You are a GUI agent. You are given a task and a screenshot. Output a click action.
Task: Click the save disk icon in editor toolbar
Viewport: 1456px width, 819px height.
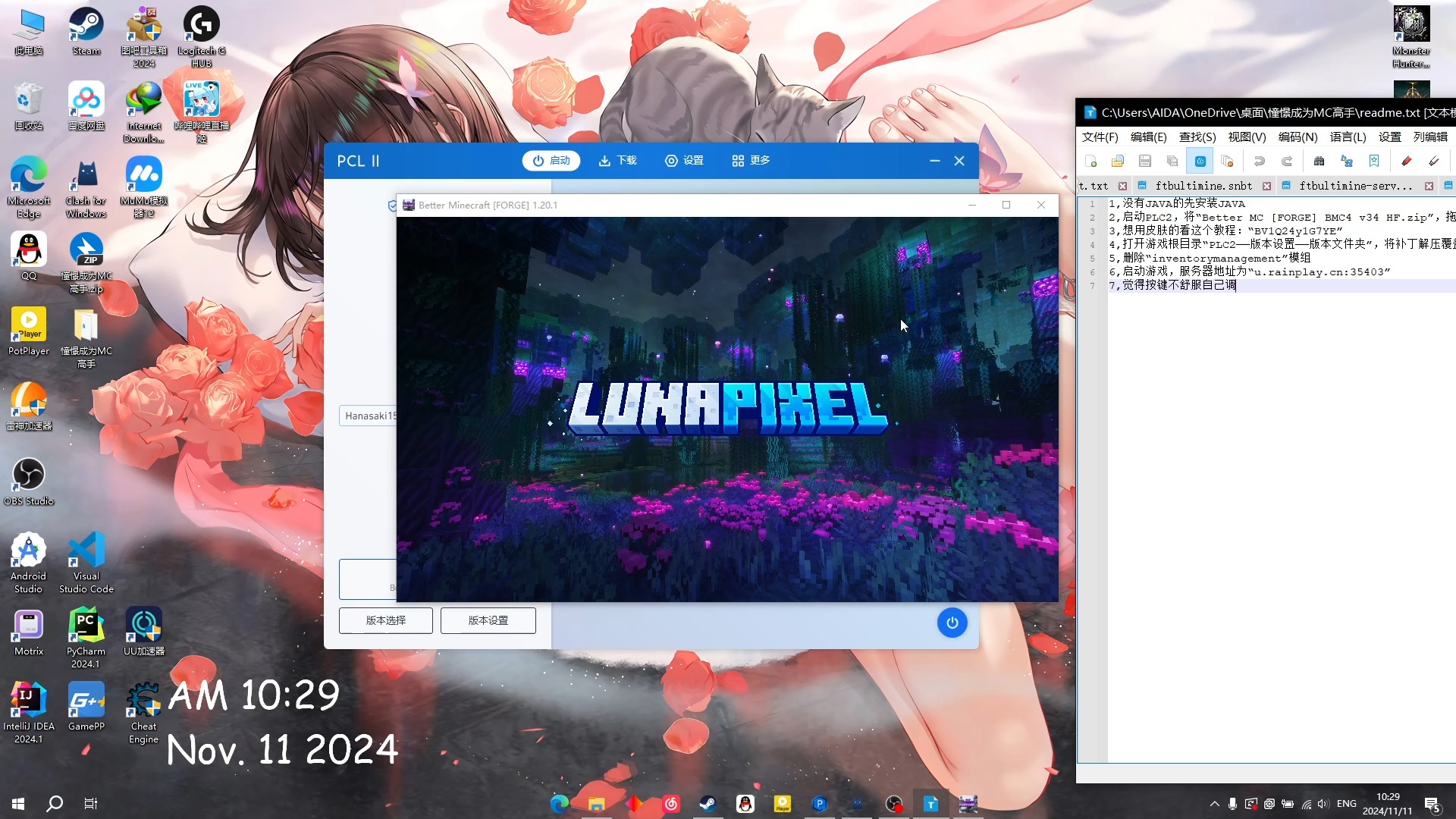[1145, 161]
